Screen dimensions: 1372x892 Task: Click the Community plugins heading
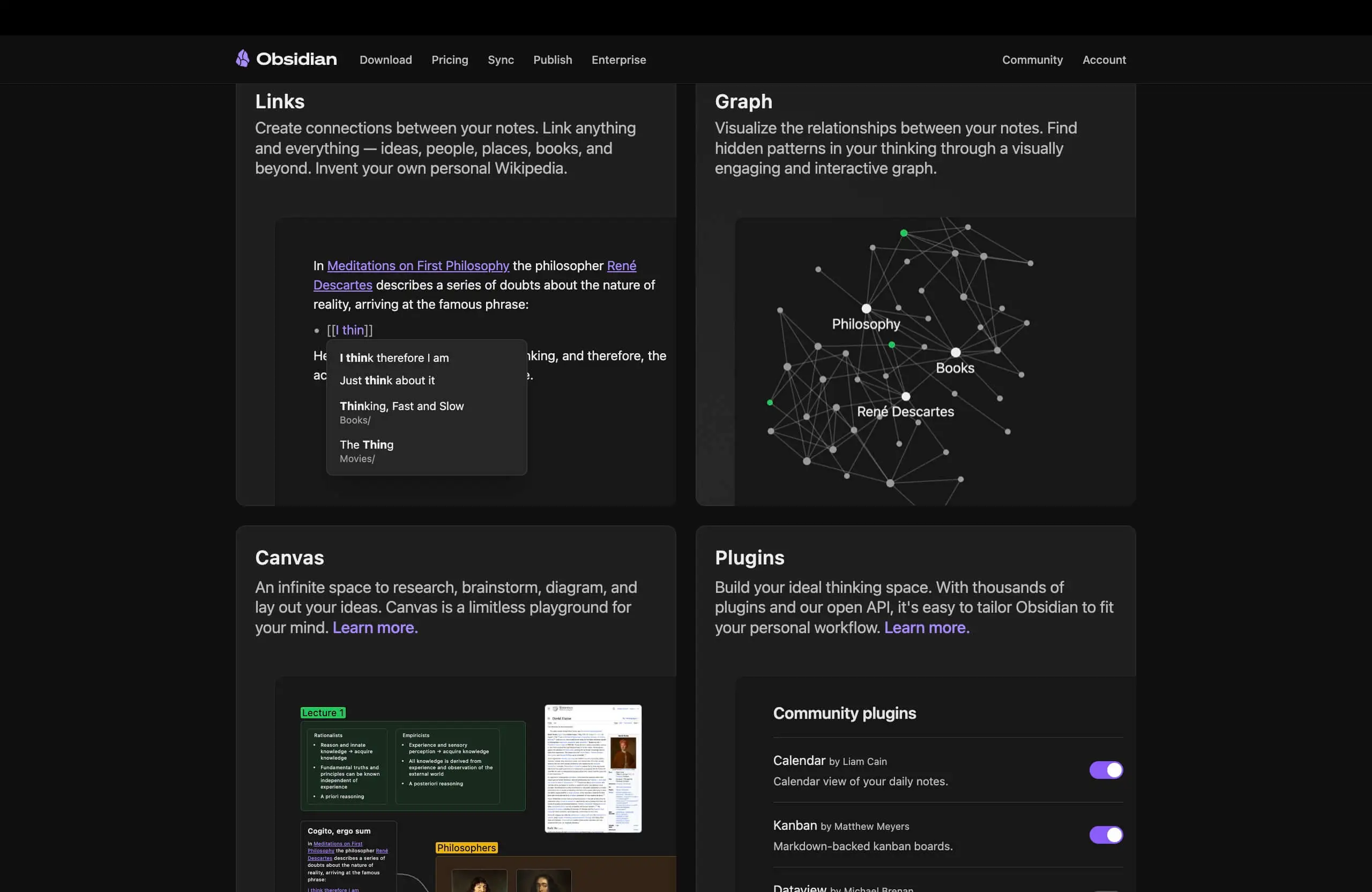coord(844,713)
